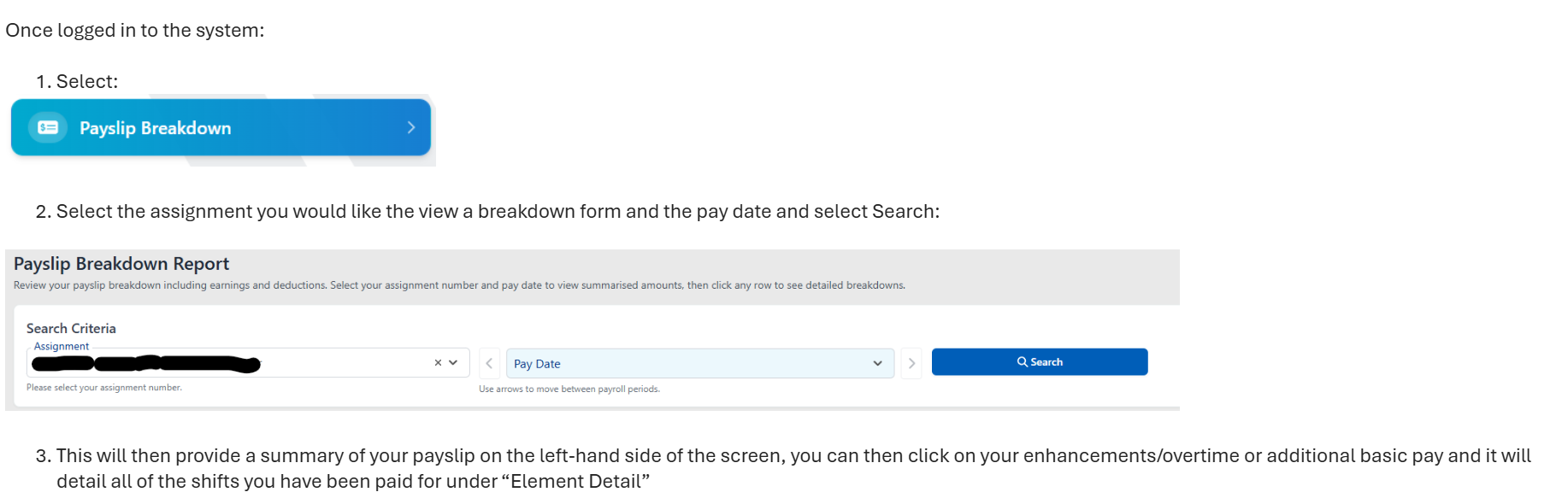Image resolution: width=1568 pixels, height=498 pixels.
Task: Click "Please select your assignment number" hint
Action: tap(104, 388)
